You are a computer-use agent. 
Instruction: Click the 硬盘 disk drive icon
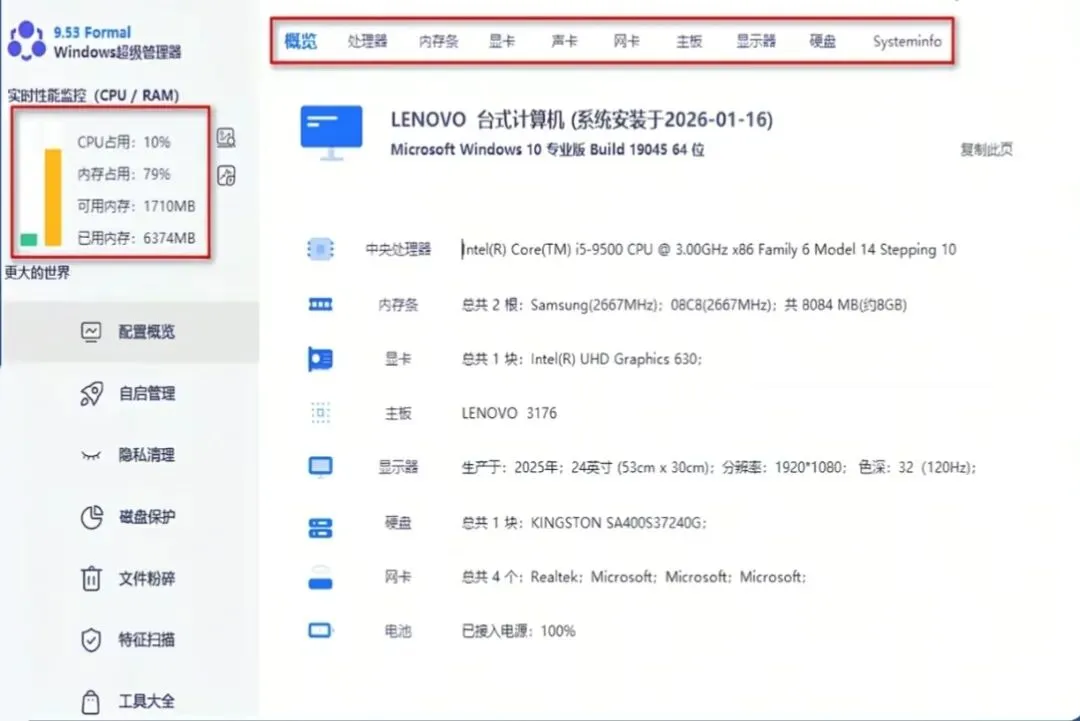tap(320, 527)
